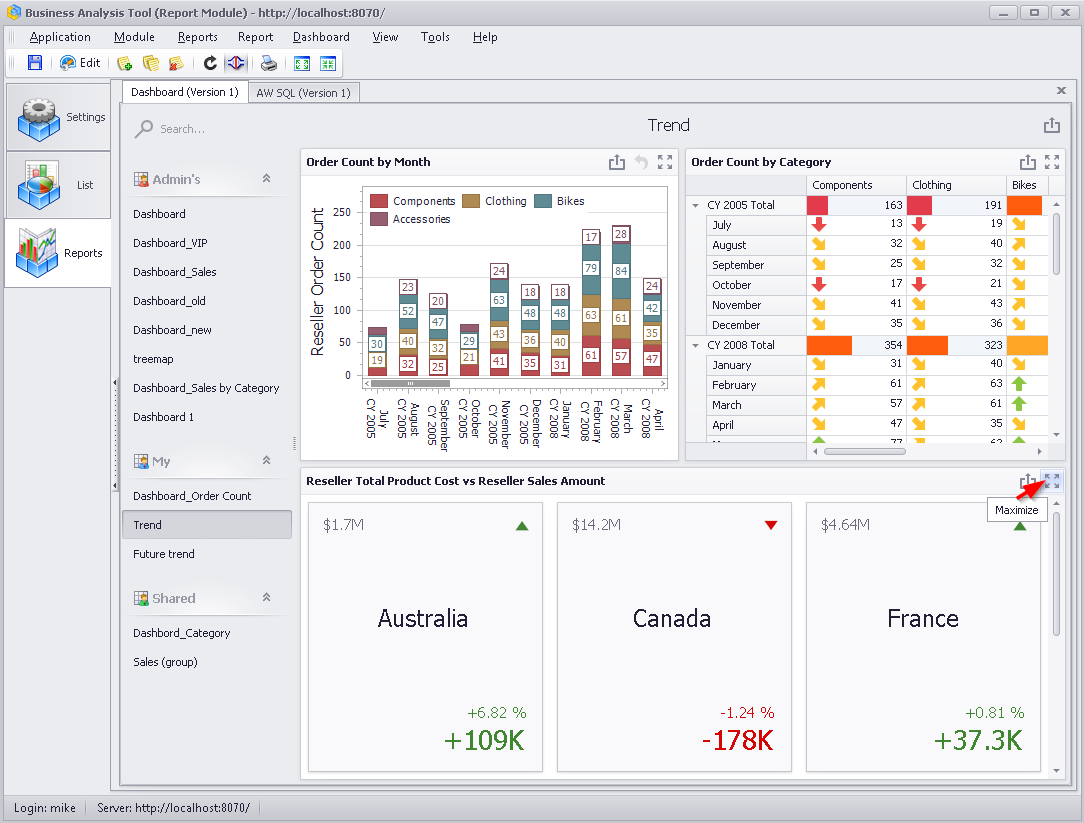Open the Dashboard_Sales by Category report
Screen dimensions: 1084x823
[x=206, y=388]
